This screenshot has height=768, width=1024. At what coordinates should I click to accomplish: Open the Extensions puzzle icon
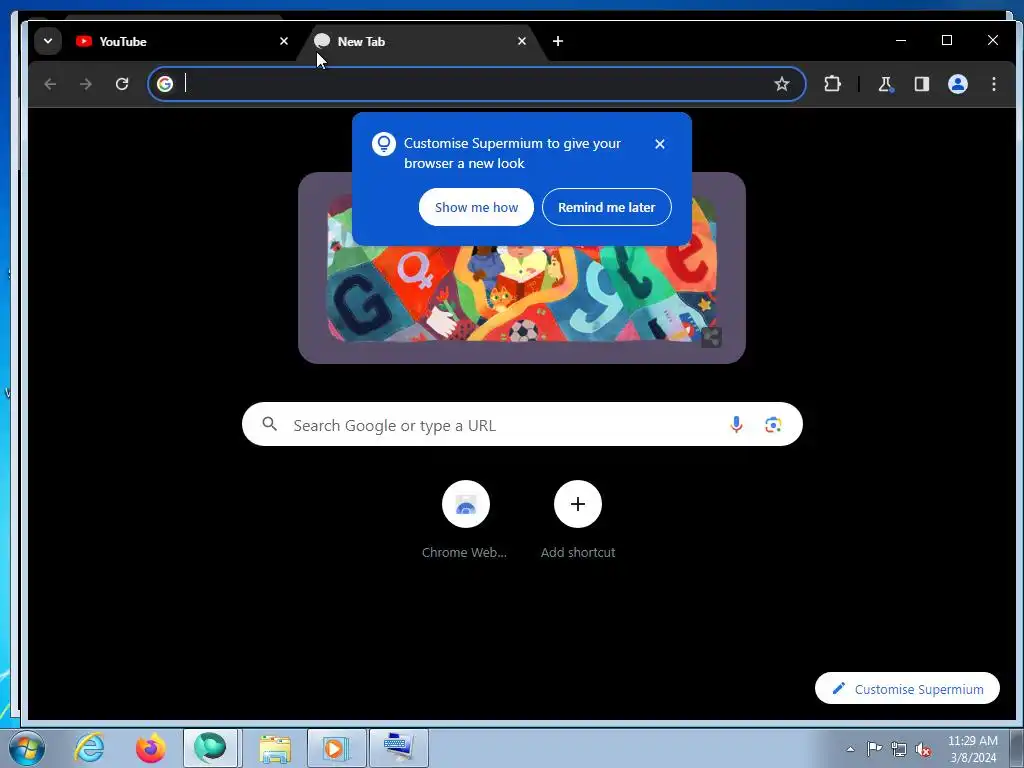pos(832,84)
